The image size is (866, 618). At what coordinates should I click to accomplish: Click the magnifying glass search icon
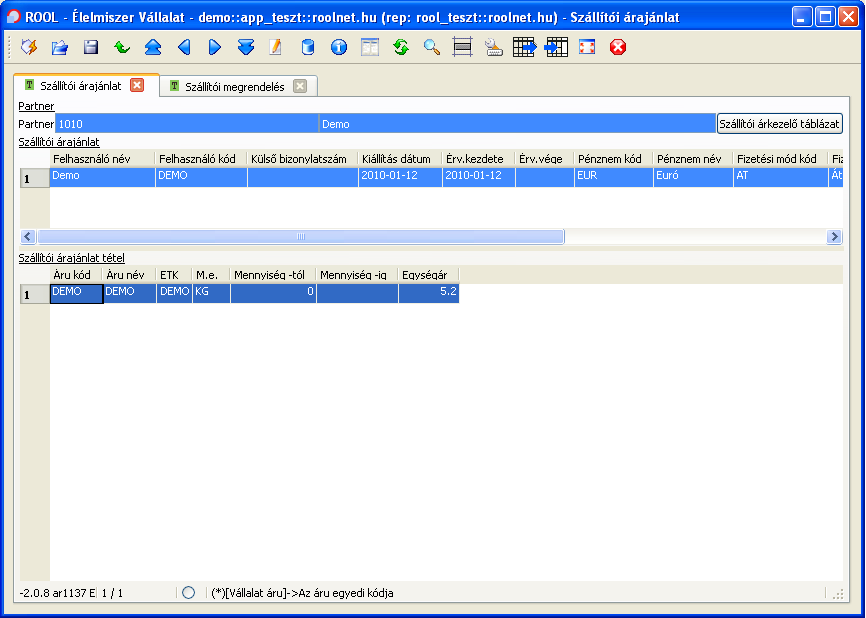(x=431, y=47)
